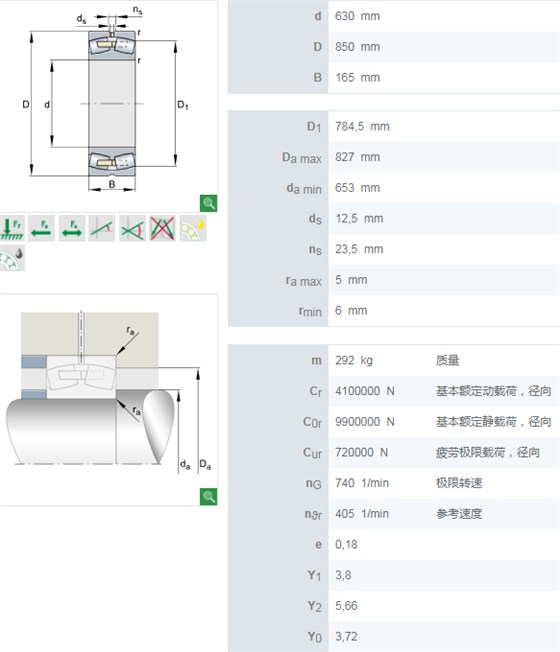Select the d 630 mm value
560x652 pixels.
point(358,16)
